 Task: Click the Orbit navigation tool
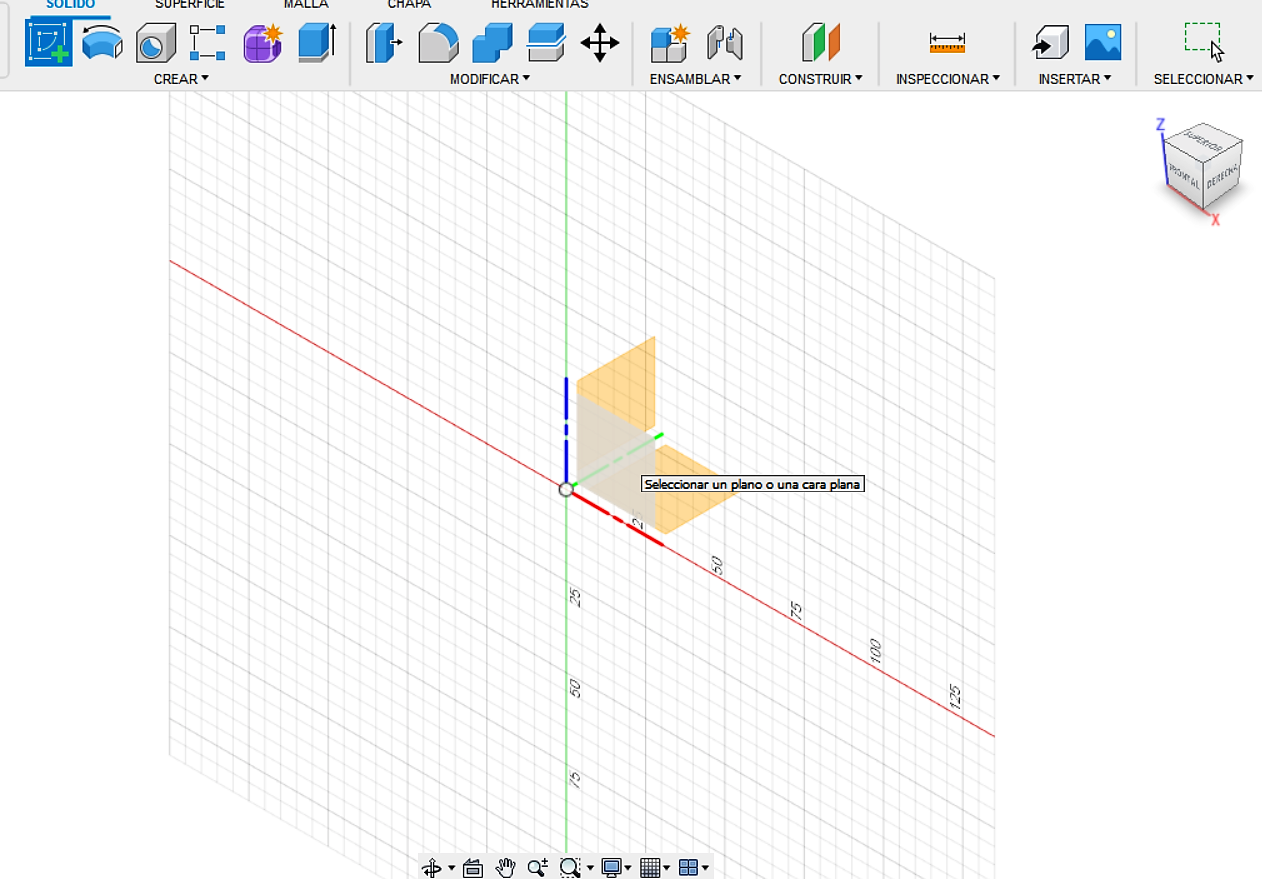tap(432, 868)
